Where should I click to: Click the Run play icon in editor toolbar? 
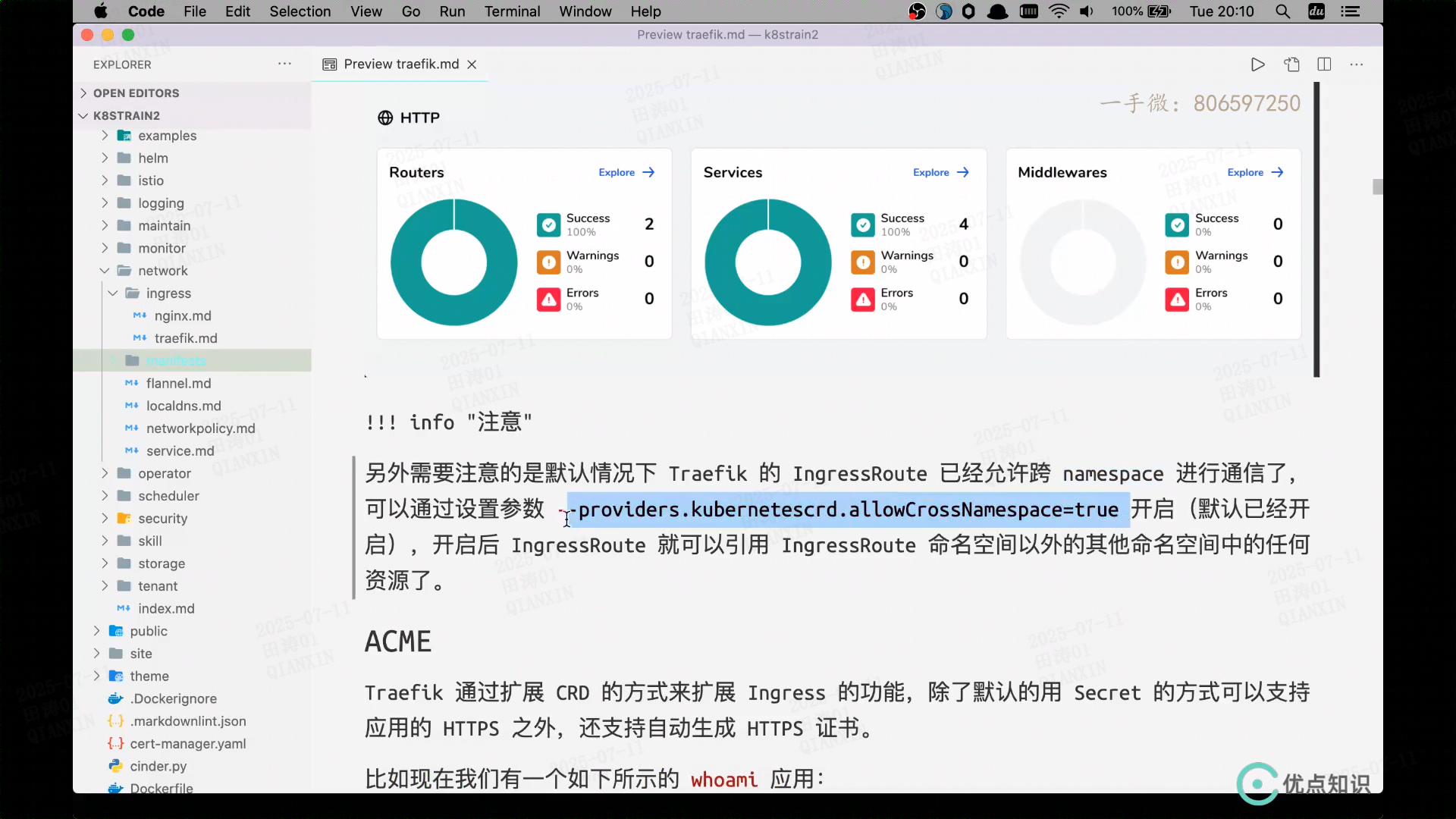click(x=1257, y=64)
